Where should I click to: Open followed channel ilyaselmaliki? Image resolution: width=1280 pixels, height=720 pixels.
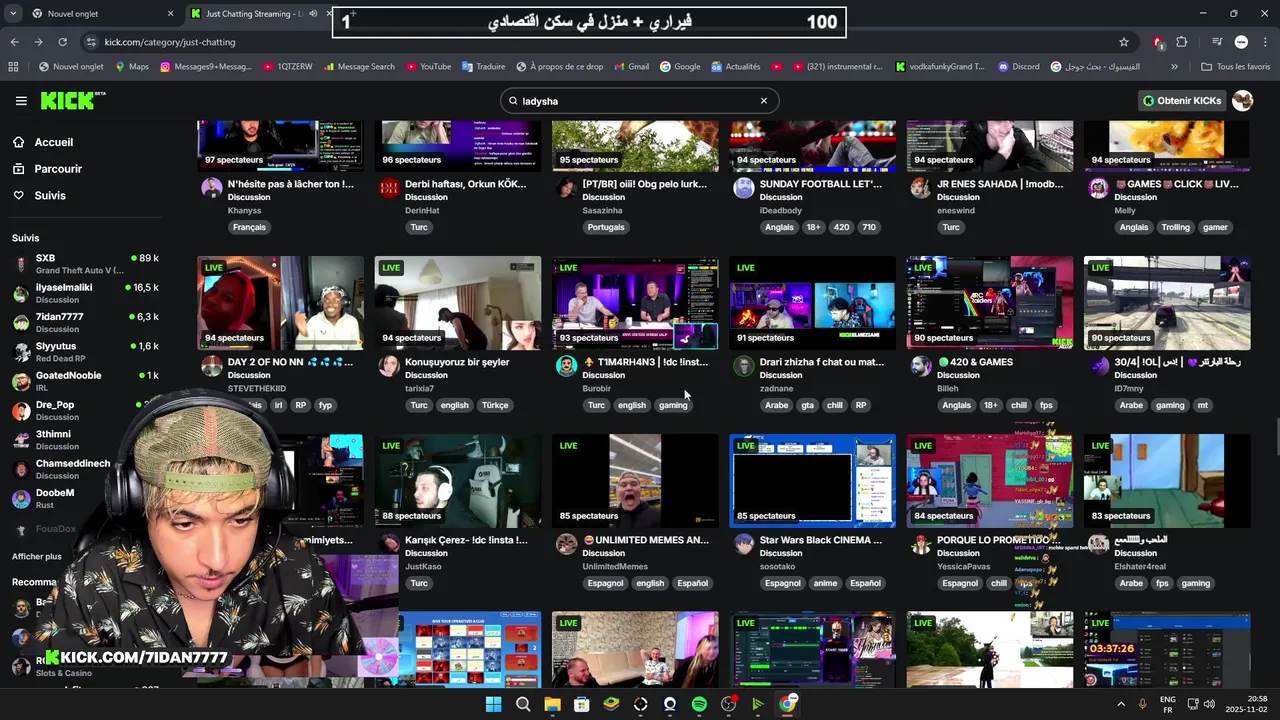85,293
